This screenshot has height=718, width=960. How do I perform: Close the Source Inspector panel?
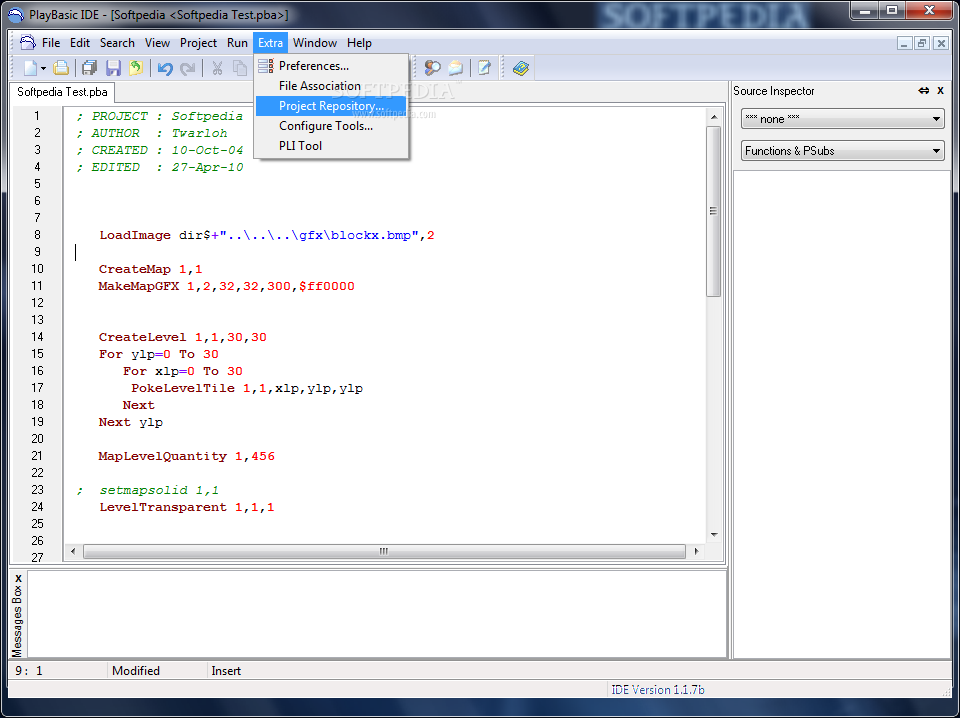tap(940, 91)
